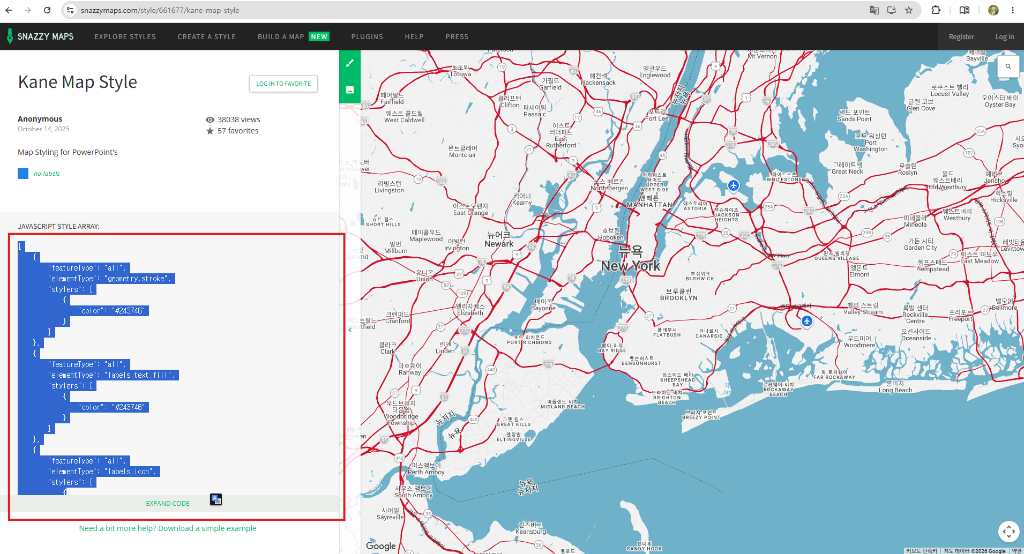This screenshot has width=1024, height=554.
Task: Open the Chrome three-dot menu
Action: point(1012,10)
